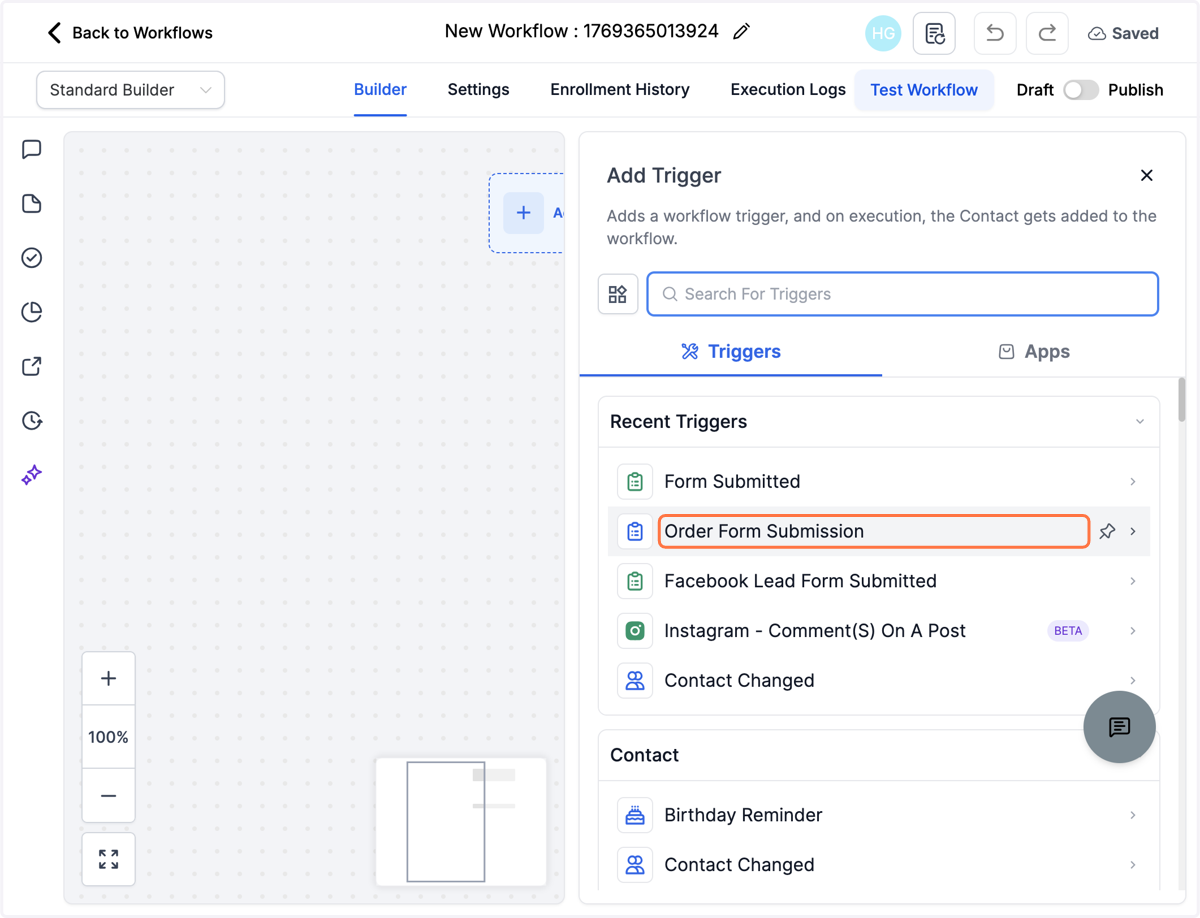Viewport: 1200px width, 918px height.
Task: Click the plus add trigger node on canvas
Action: (523, 213)
